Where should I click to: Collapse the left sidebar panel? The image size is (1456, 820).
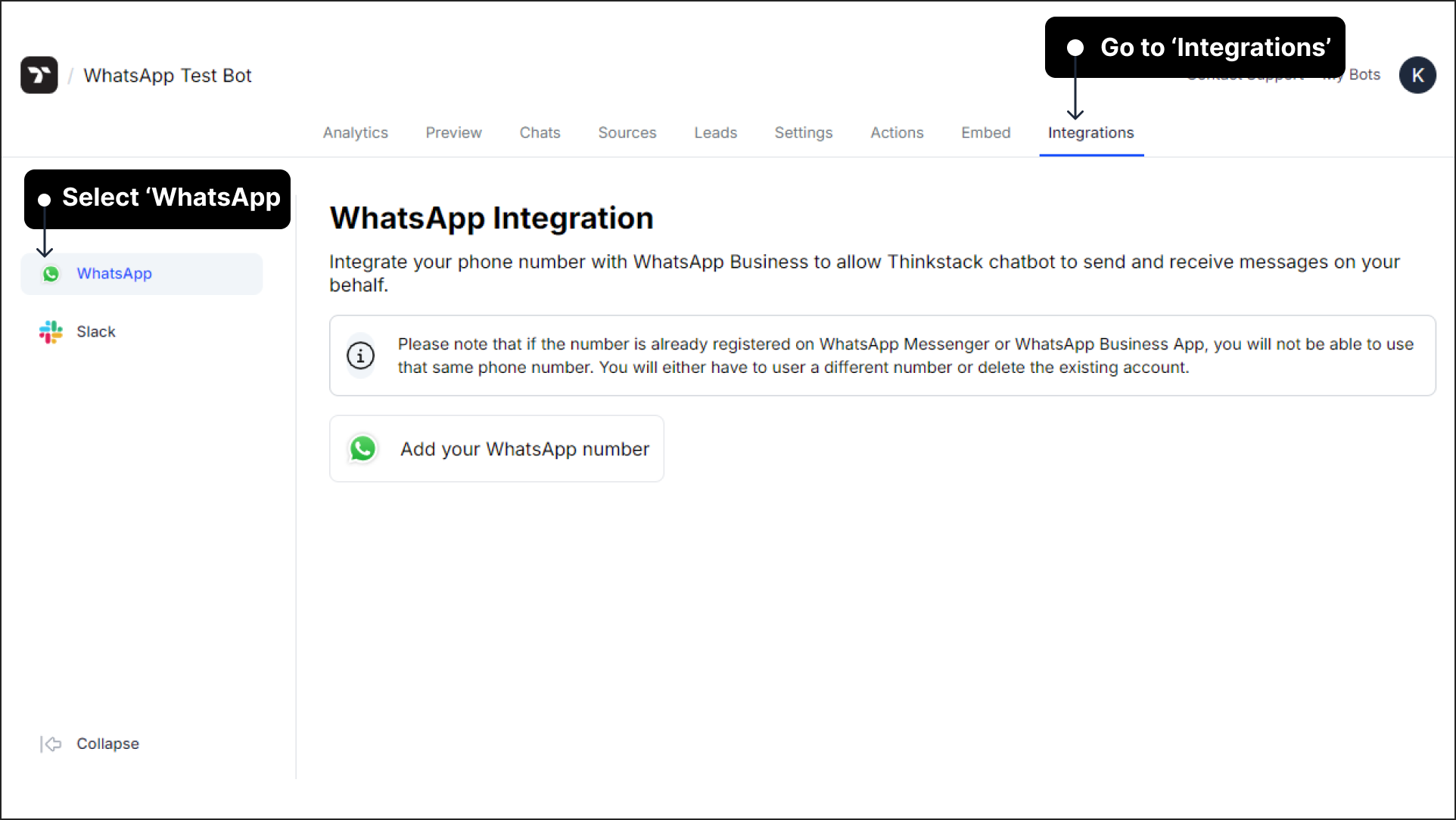89,744
